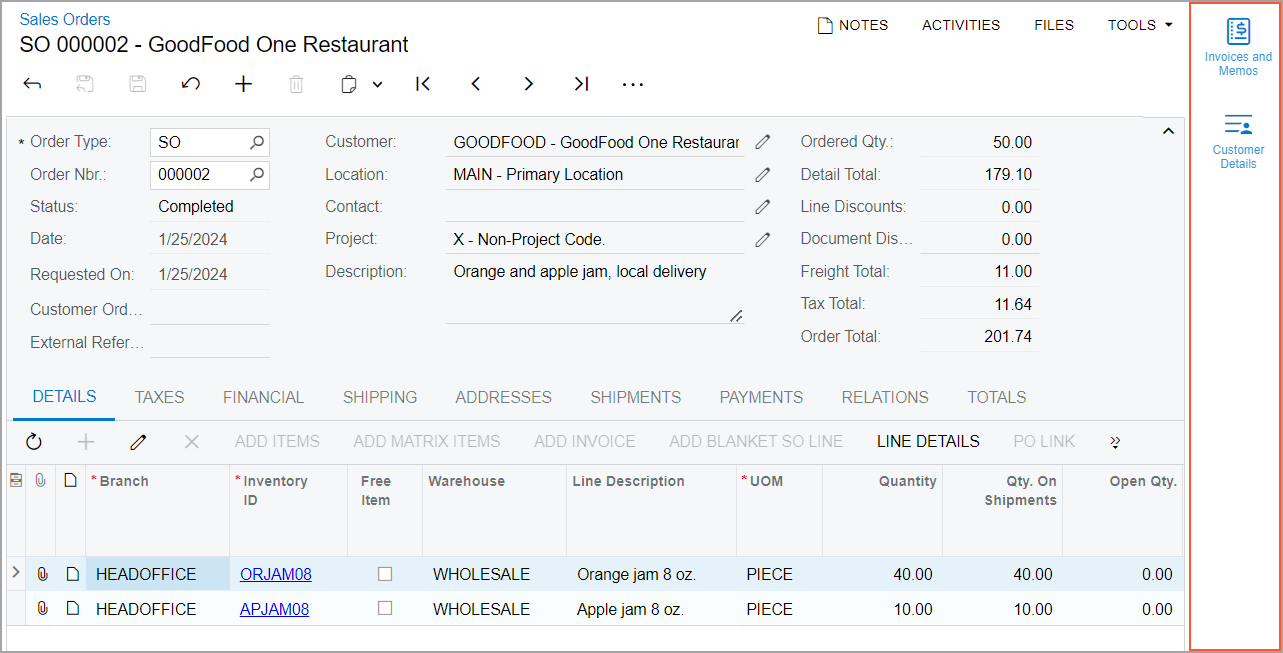Click the edit pencil next to Customer
This screenshot has width=1283, height=653.
click(763, 142)
